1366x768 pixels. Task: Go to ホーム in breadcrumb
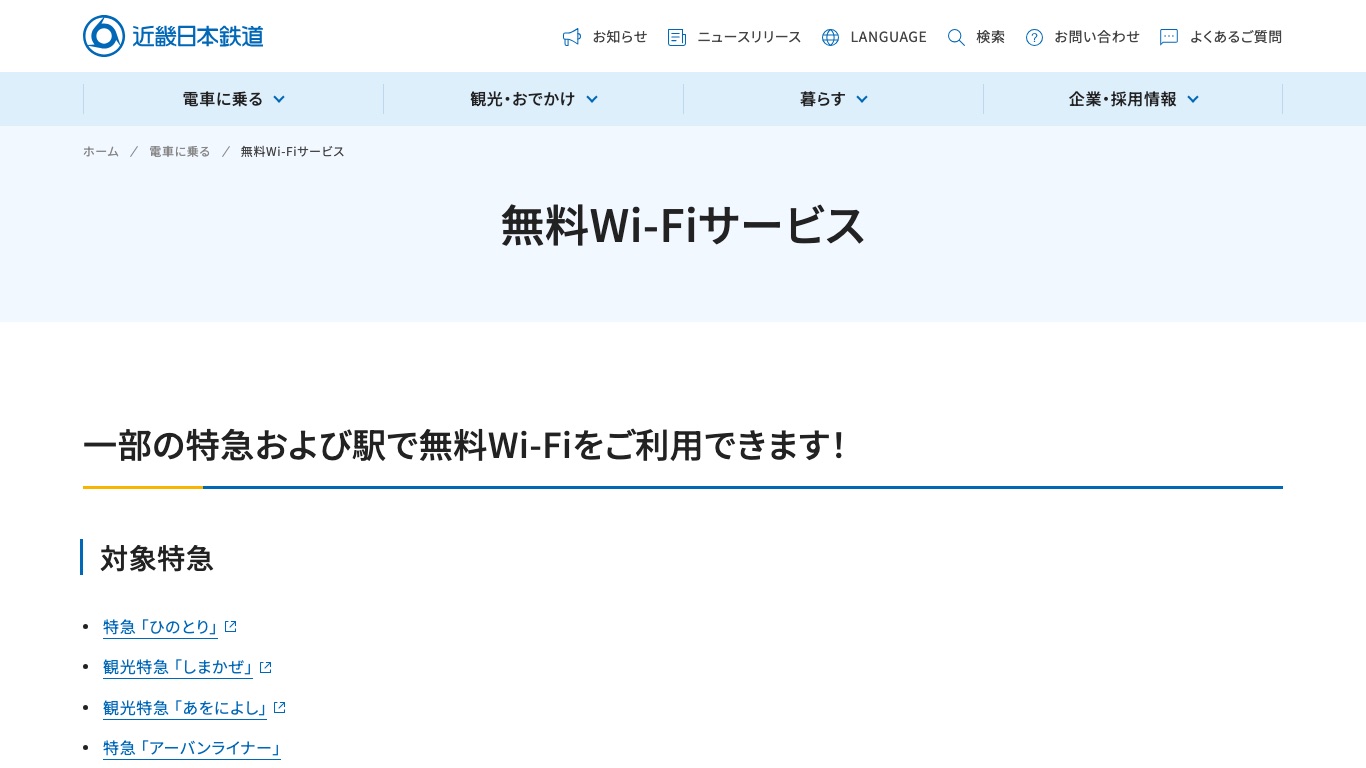point(100,151)
